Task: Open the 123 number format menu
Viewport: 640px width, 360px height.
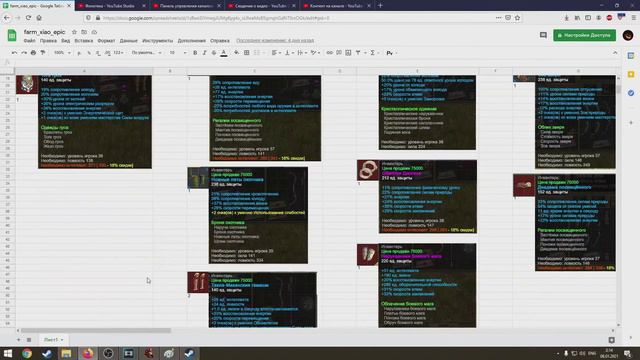Action: coord(118,53)
